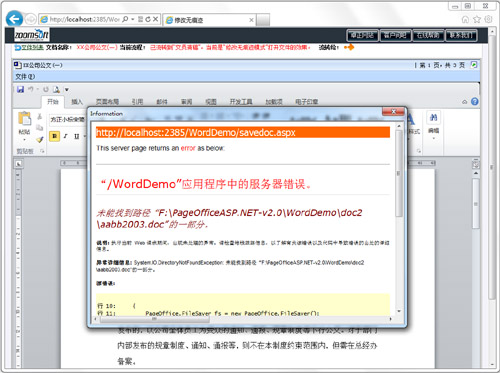Viewport: 500px width, 373px height.
Task: Select the 视图 ribbon tab
Action: tap(211, 102)
